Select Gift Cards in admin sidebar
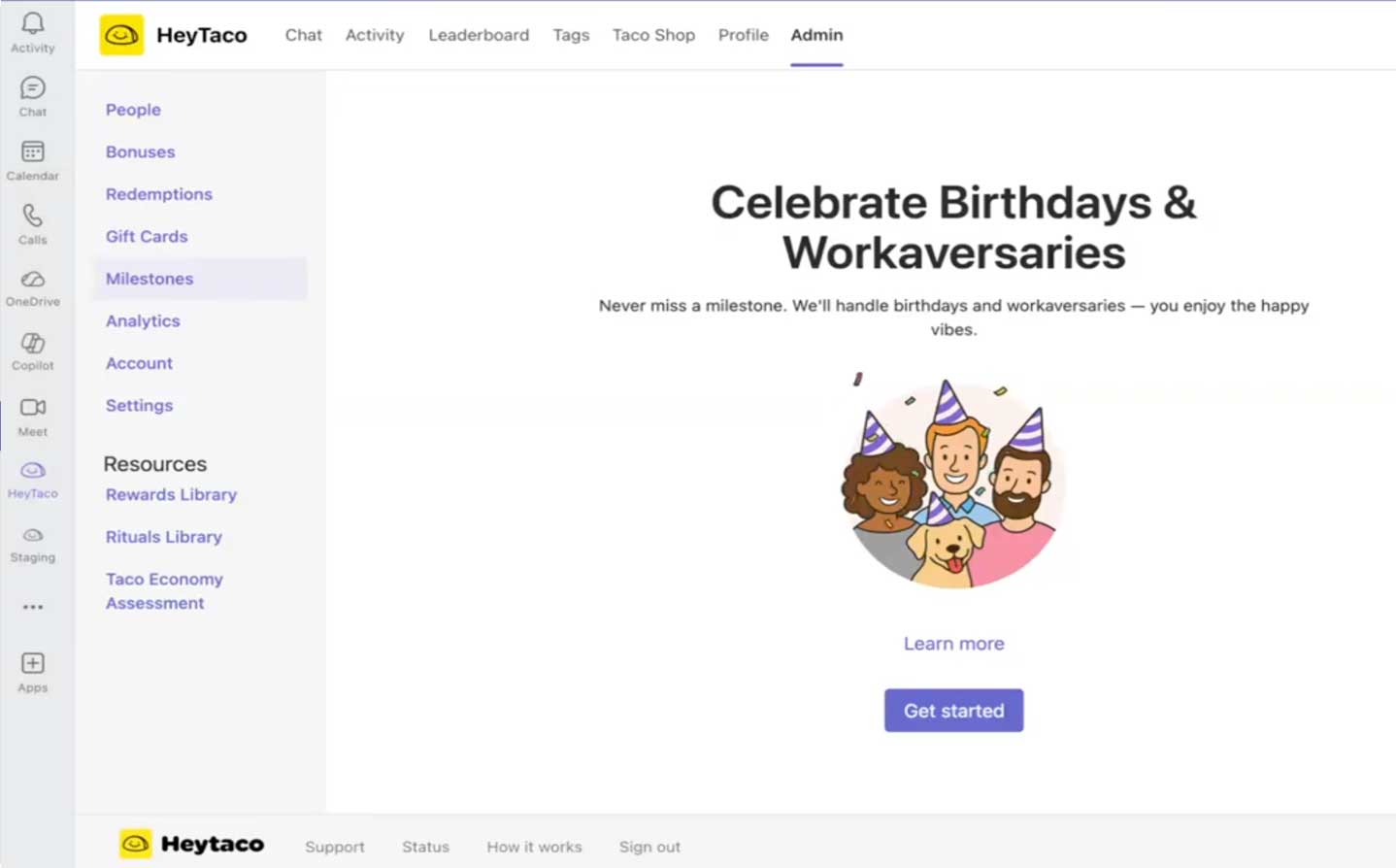The width and height of the screenshot is (1396, 868). pyautogui.click(x=147, y=237)
